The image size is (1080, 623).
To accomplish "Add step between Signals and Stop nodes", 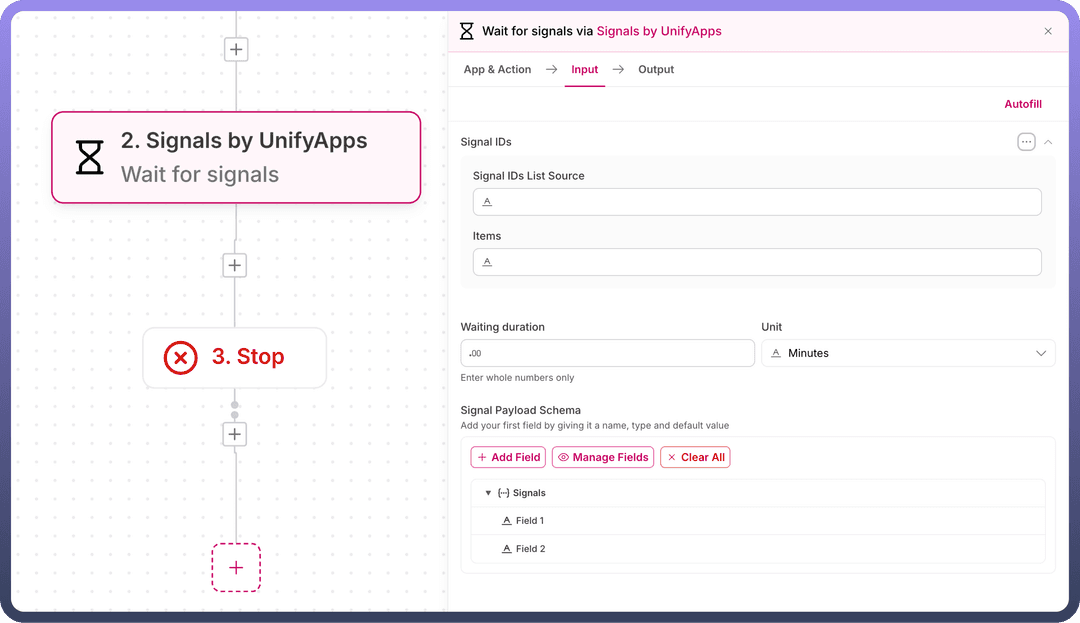I will tap(235, 265).
